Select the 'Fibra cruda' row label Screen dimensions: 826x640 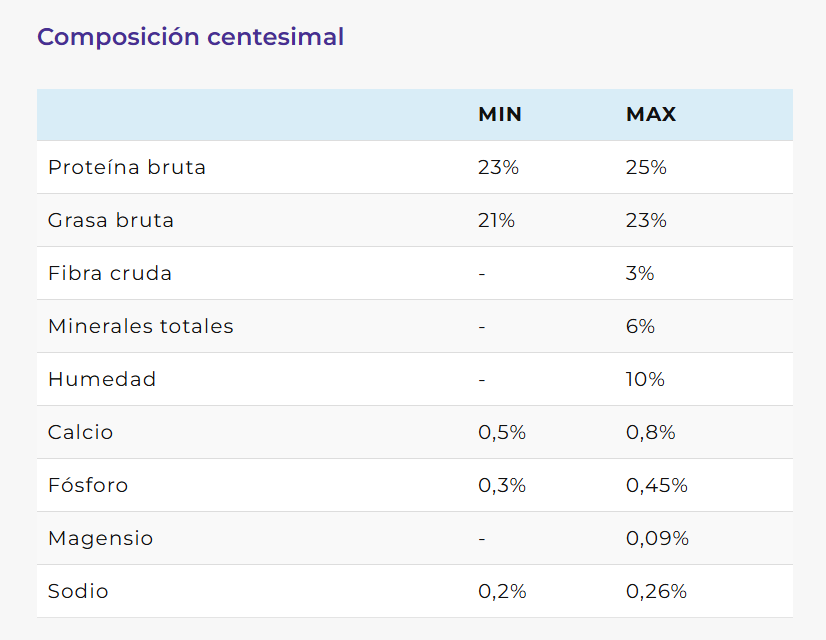[110, 273]
